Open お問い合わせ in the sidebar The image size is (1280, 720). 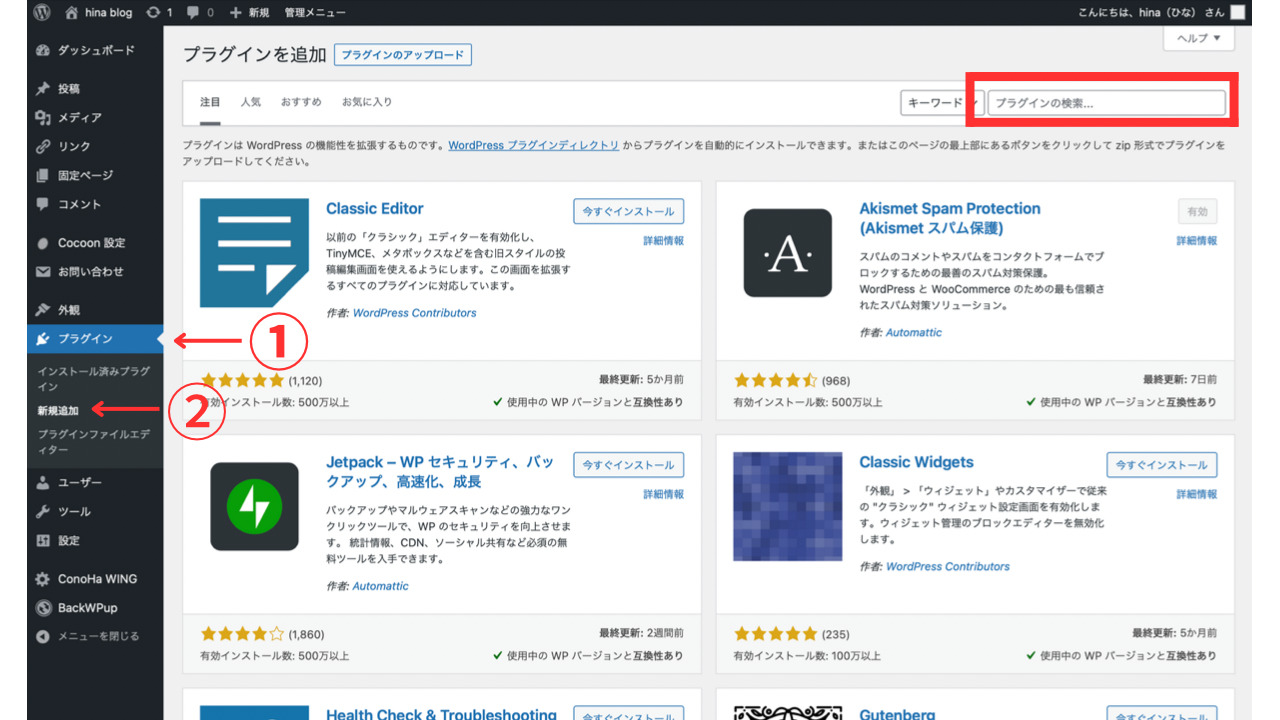(x=95, y=272)
